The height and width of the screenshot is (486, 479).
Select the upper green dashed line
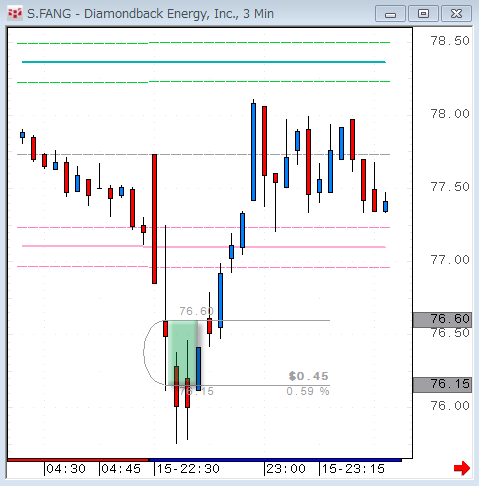(x=203, y=43)
